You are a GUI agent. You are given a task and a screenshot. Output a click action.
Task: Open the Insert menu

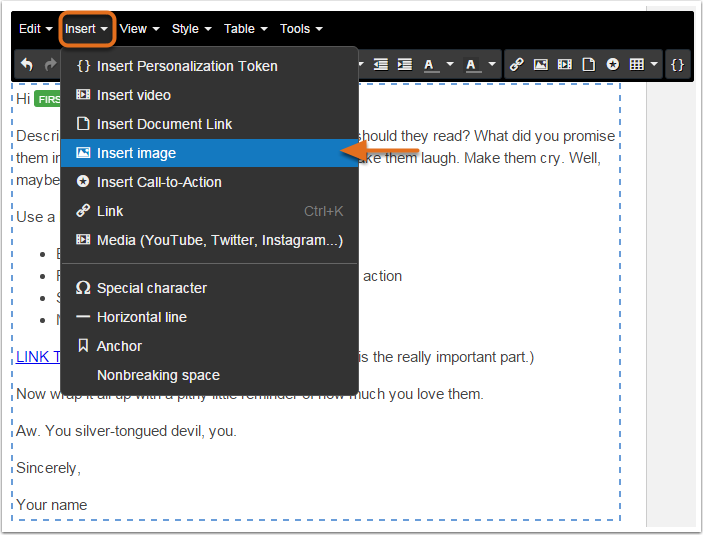click(x=86, y=29)
